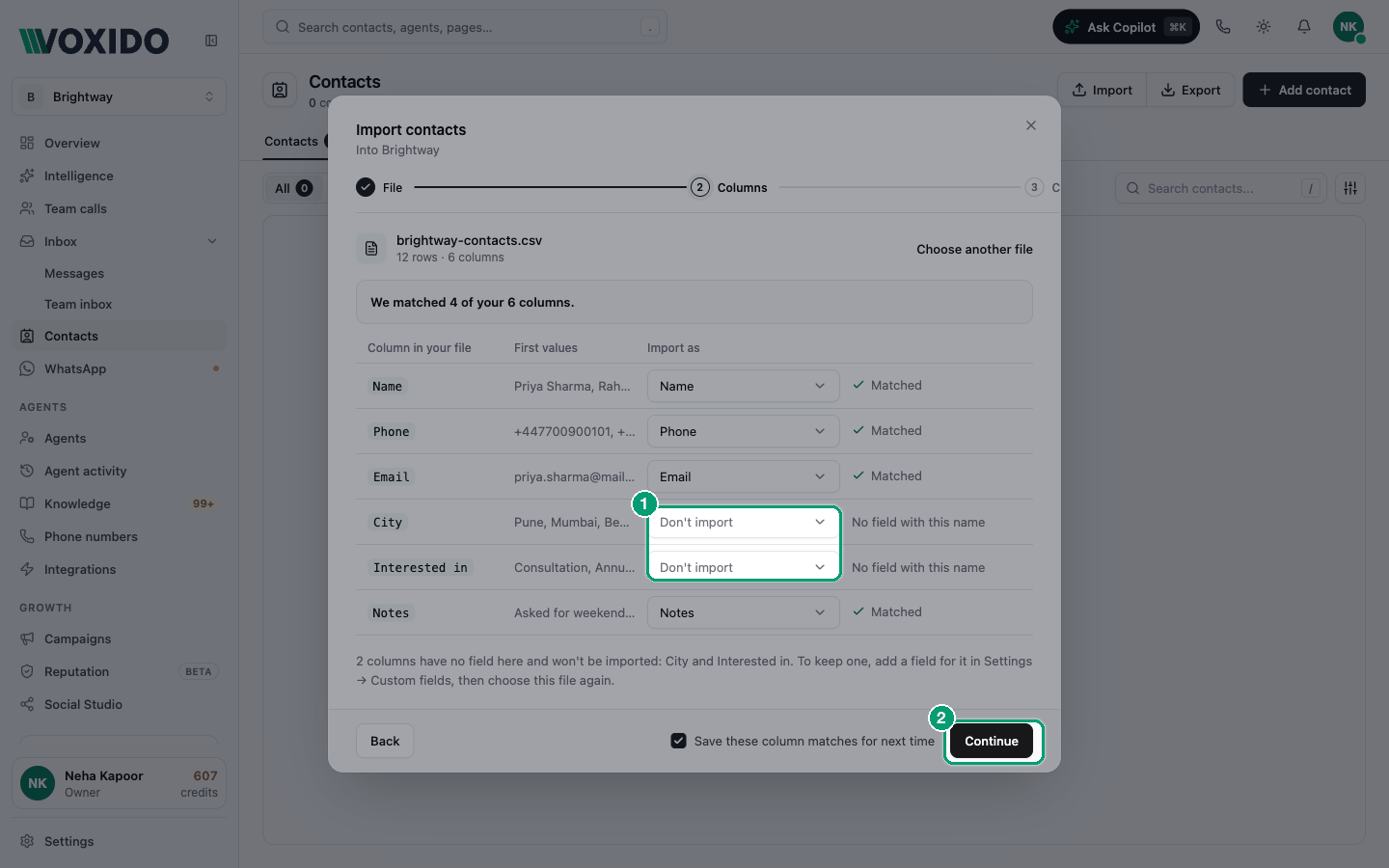Go to Phone numbers
The image size is (1389, 868).
click(120, 536)
